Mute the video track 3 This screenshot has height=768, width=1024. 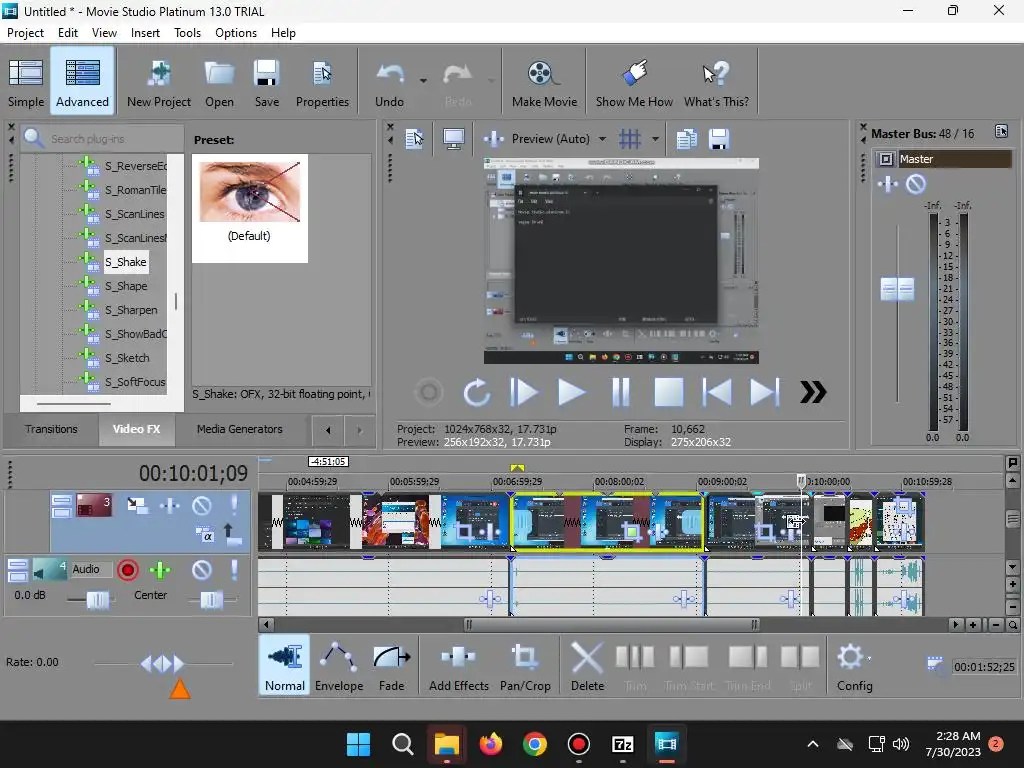[x=202, y=505]
